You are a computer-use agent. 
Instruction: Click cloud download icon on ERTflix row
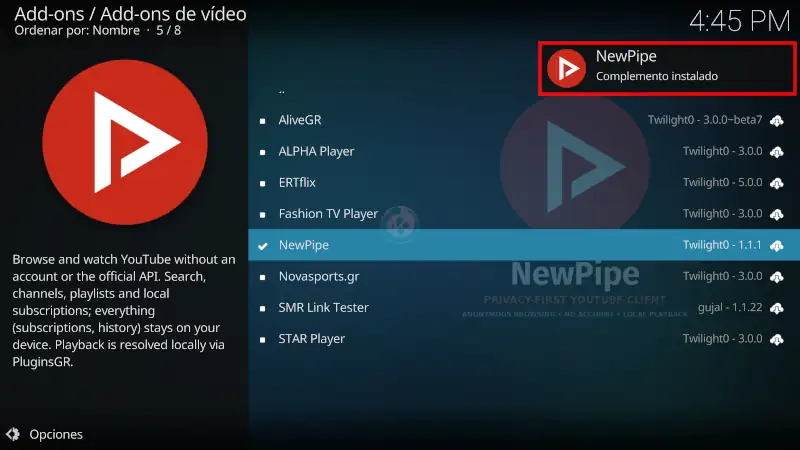pyautogui.click(x=777, y=183)
